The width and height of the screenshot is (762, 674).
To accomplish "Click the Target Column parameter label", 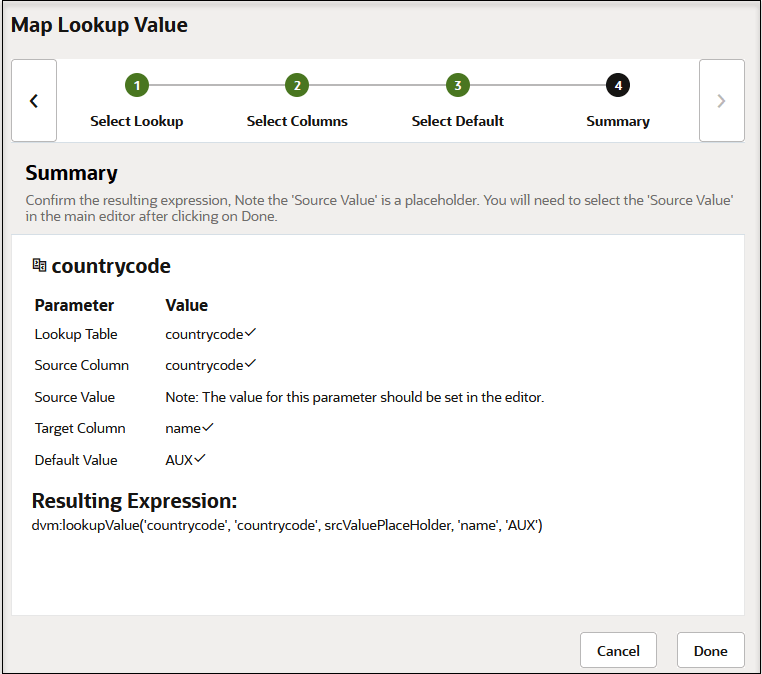I will (x=80, y=429).
